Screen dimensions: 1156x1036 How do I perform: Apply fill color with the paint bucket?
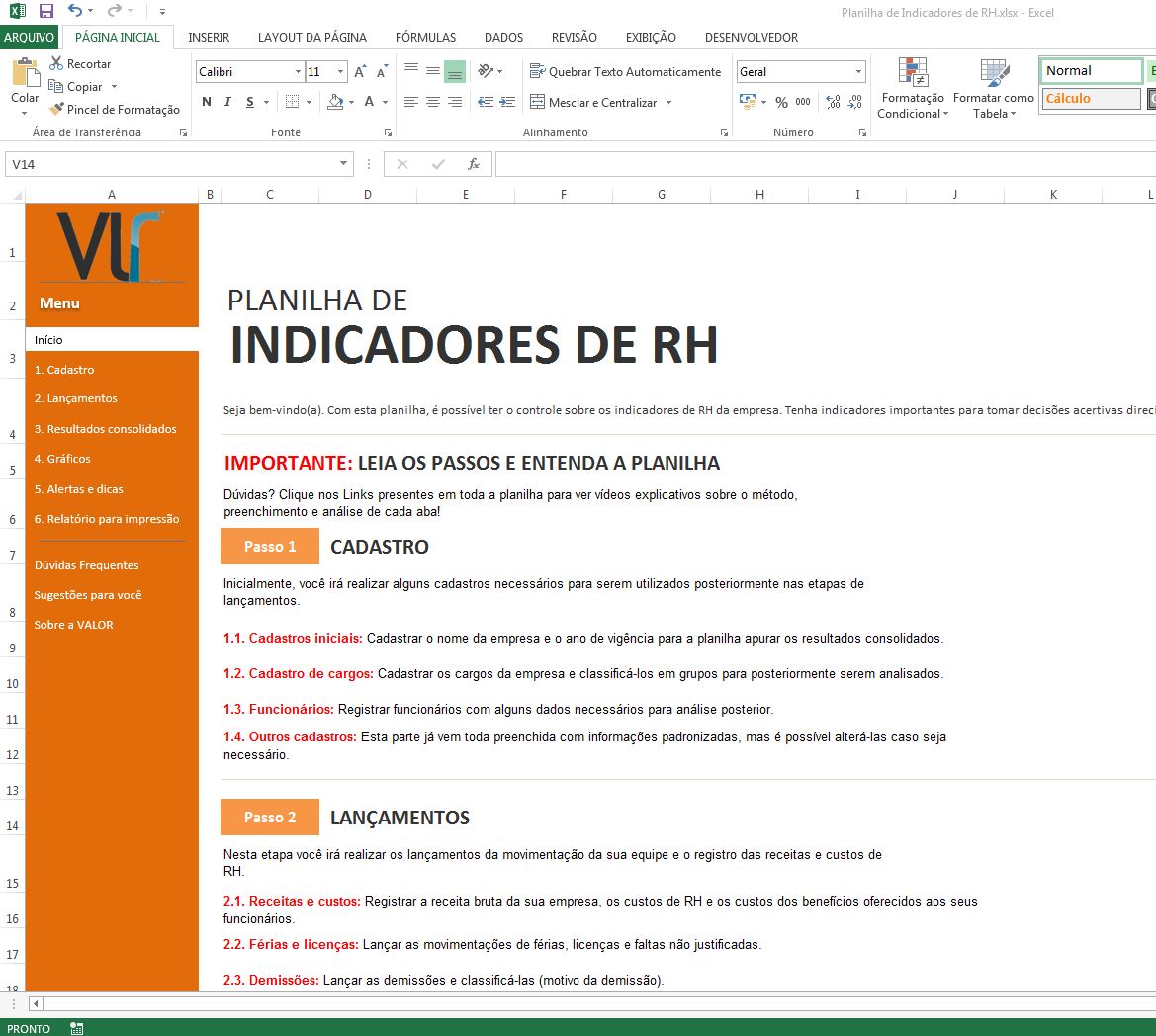tap(335, 102)
